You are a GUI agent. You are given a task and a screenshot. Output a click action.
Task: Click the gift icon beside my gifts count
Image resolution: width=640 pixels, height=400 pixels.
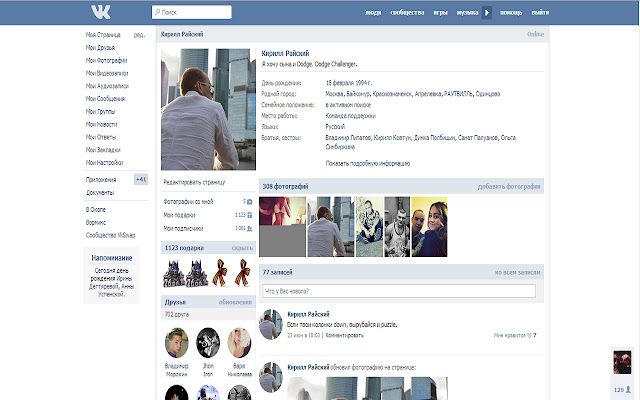[249, 215]
